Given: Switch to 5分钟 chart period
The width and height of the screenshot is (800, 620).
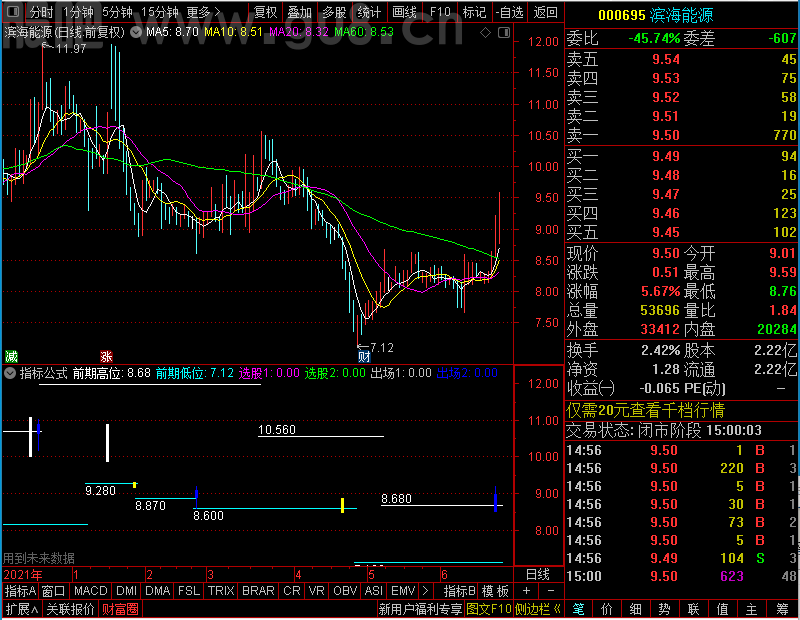Looking at the screenshot, I should (117, 12).
